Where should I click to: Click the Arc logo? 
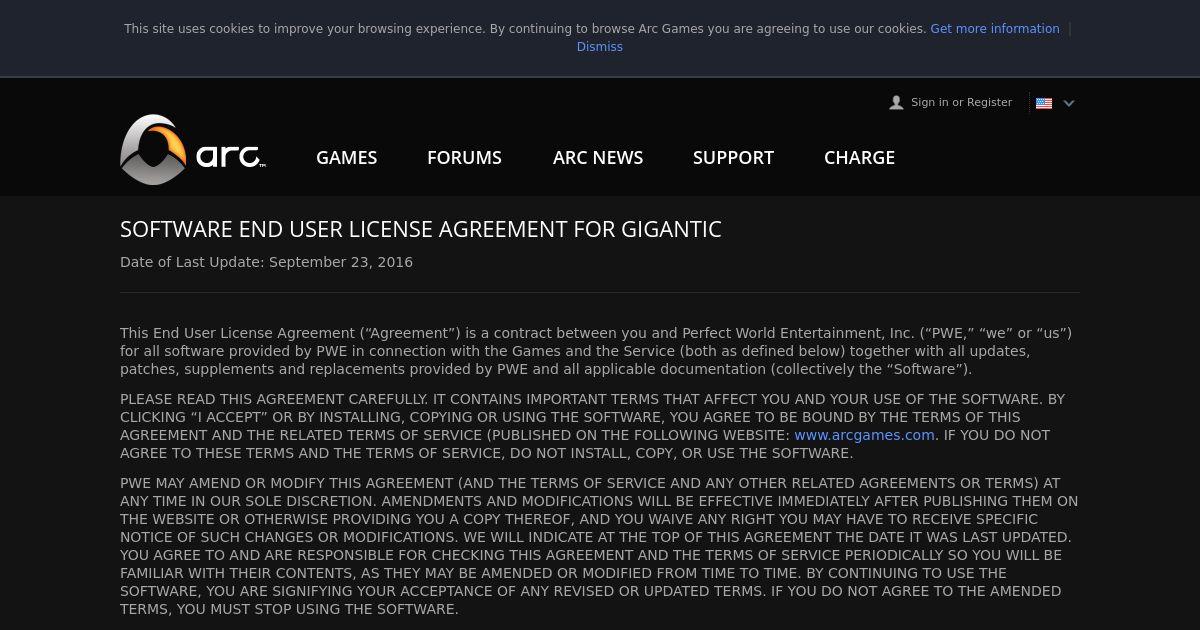[x=193, y=150]
